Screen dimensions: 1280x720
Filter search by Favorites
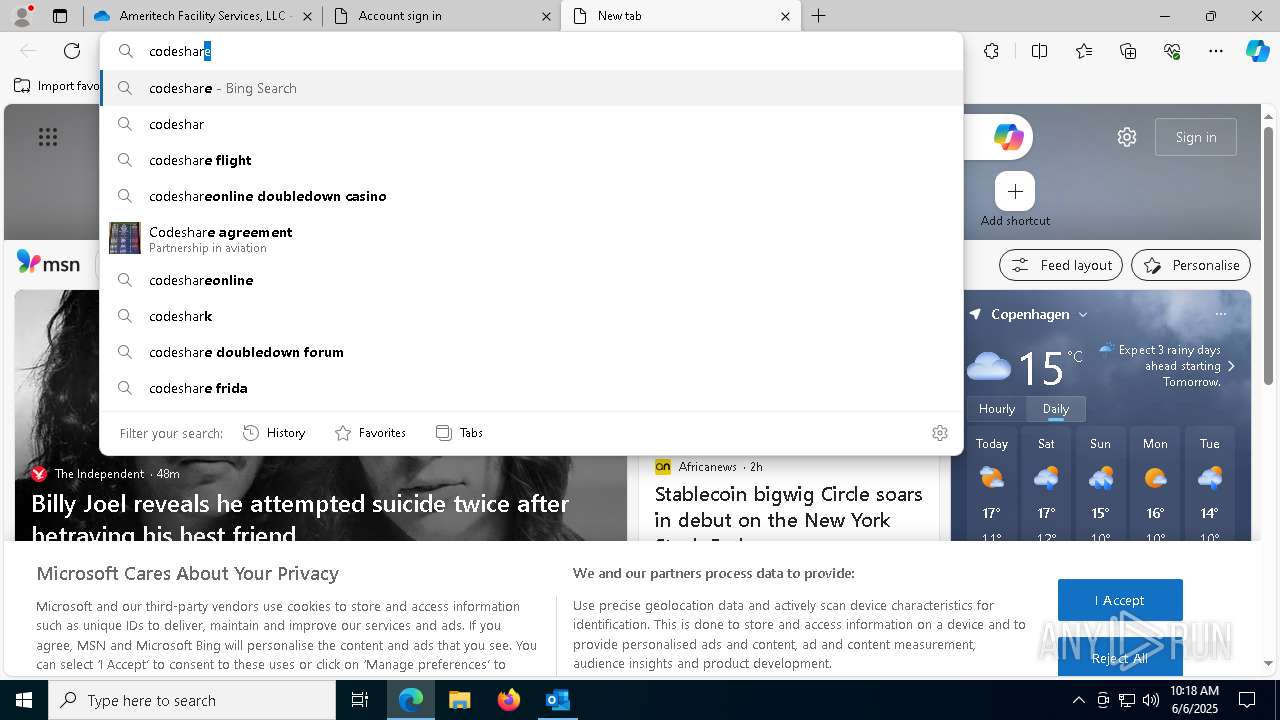click(x=370, y=433)
